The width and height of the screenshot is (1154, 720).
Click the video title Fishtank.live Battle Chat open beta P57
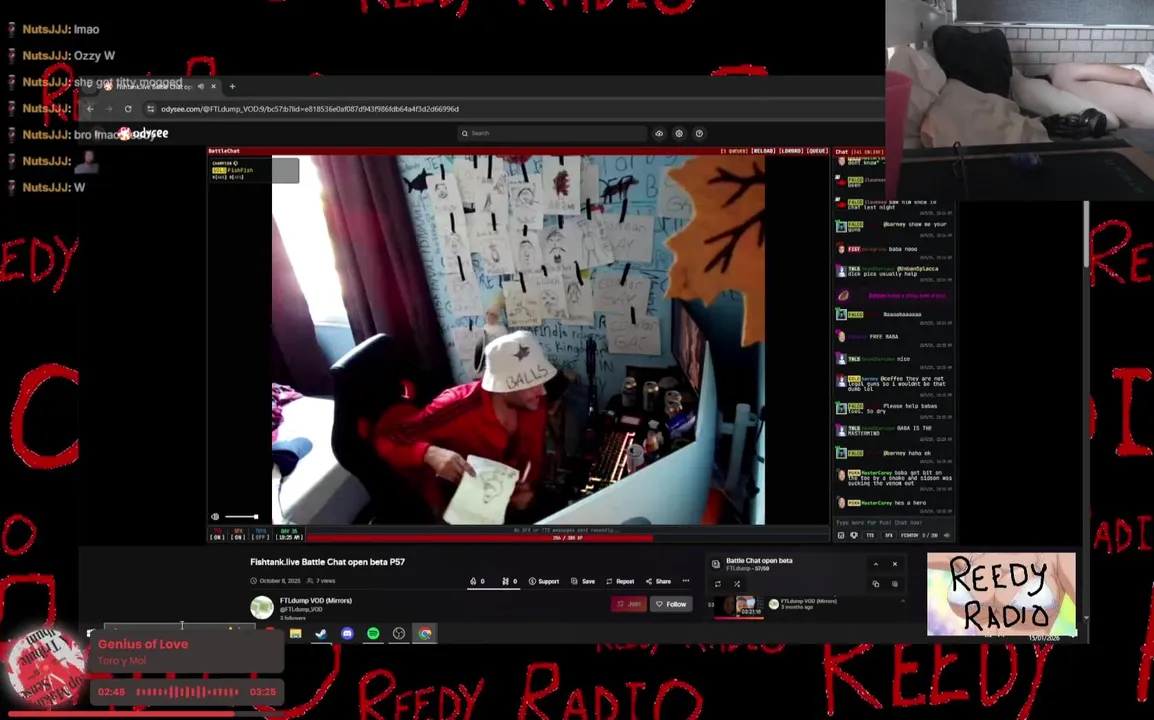click(x=328, y=562)
